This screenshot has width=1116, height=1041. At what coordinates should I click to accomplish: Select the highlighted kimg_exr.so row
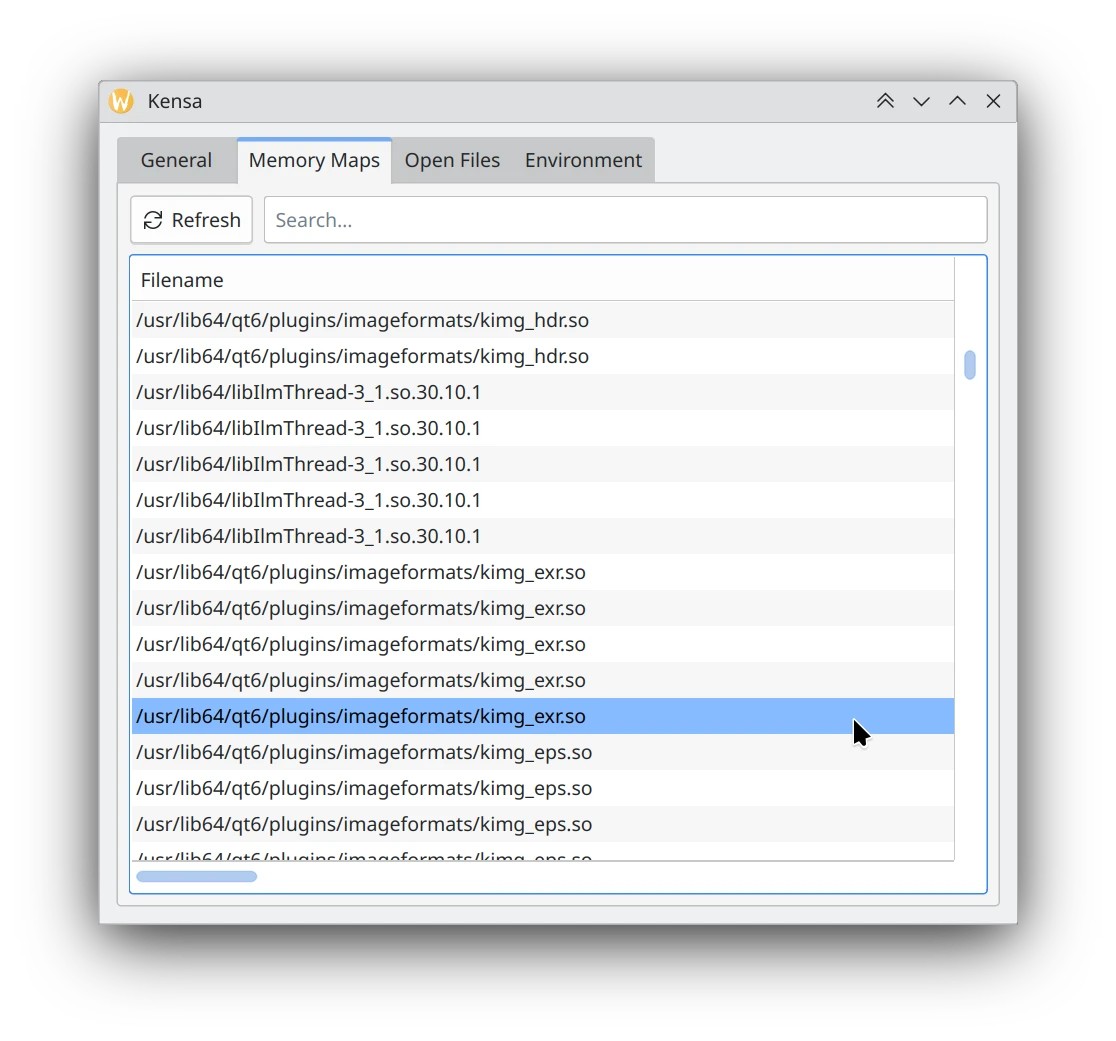click(542, 716)
